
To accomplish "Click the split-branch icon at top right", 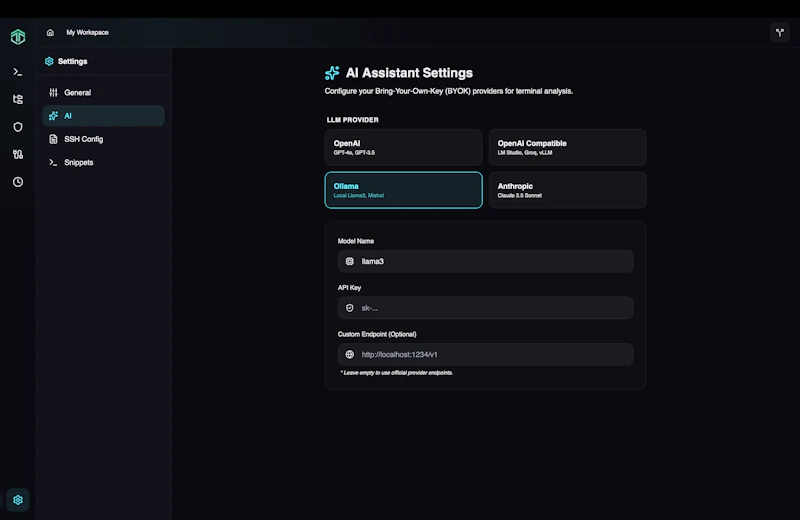I will 779,33.
